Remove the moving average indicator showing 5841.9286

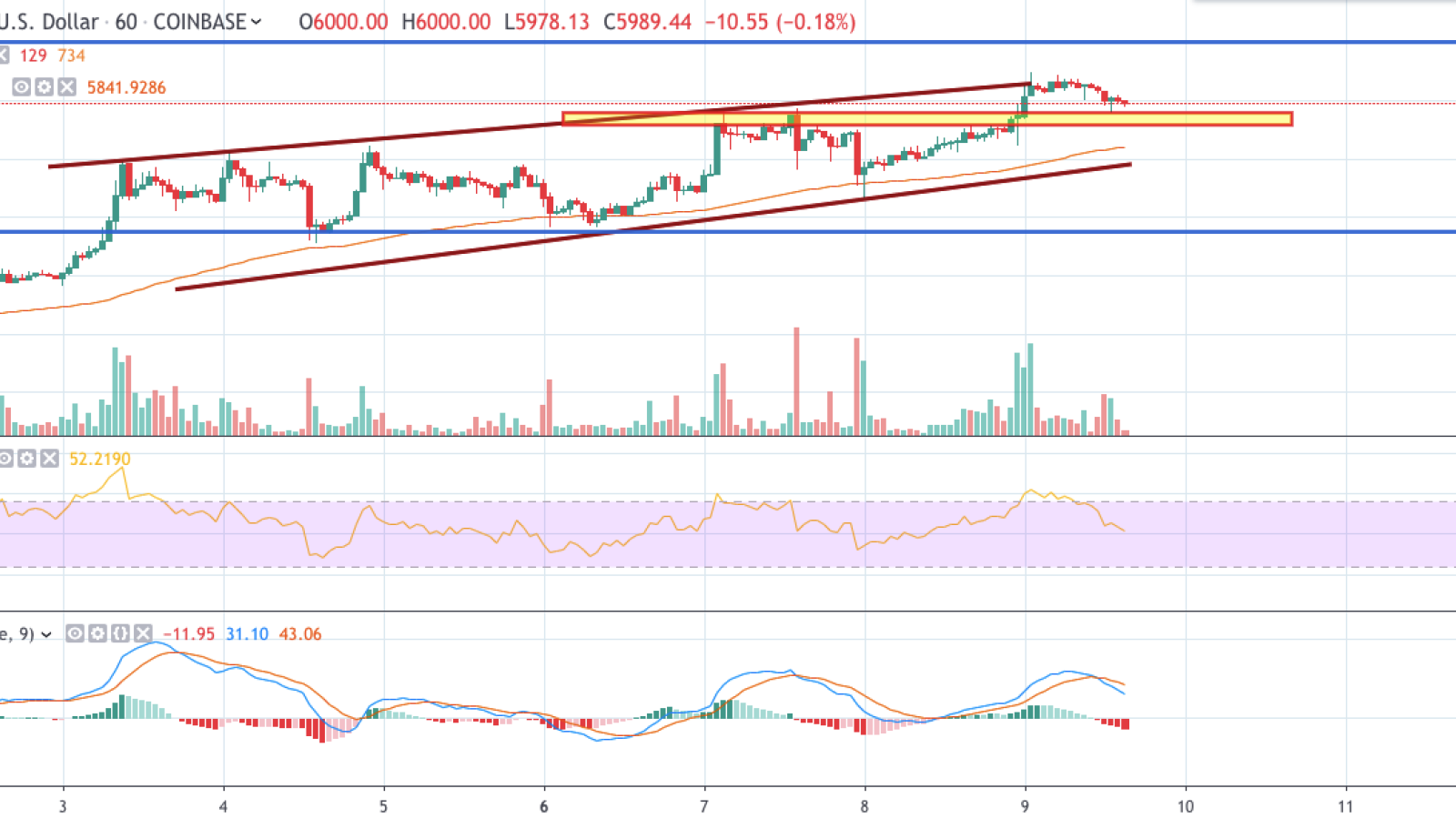[x=66, y=87]
